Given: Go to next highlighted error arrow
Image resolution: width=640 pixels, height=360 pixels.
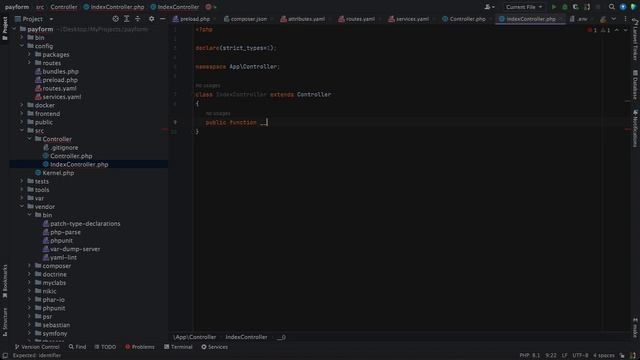Looking at the screenshot, I should pyautogui.click(x=625, y=30).
